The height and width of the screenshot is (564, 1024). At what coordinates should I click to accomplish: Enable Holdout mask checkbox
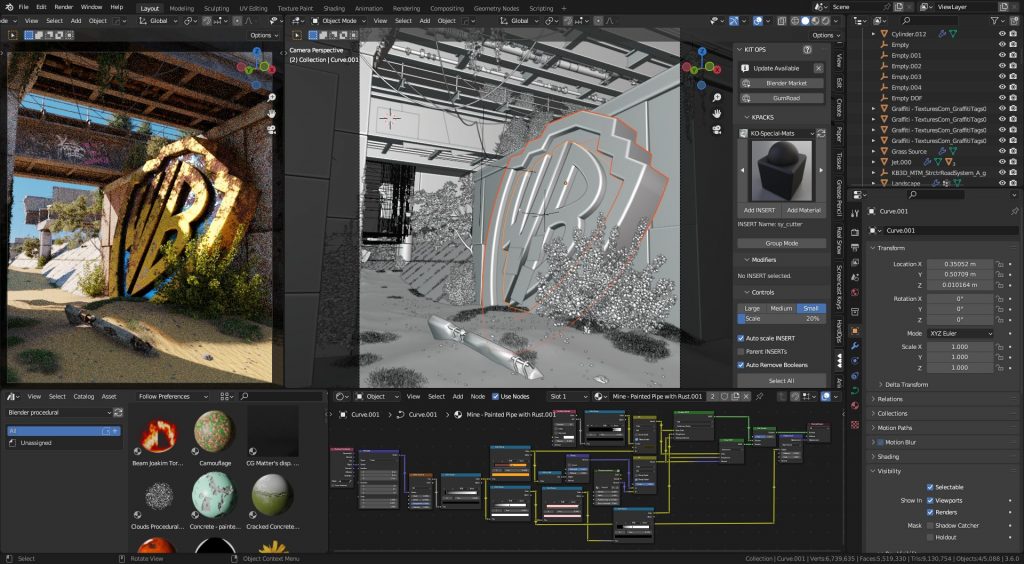(930, 538)
